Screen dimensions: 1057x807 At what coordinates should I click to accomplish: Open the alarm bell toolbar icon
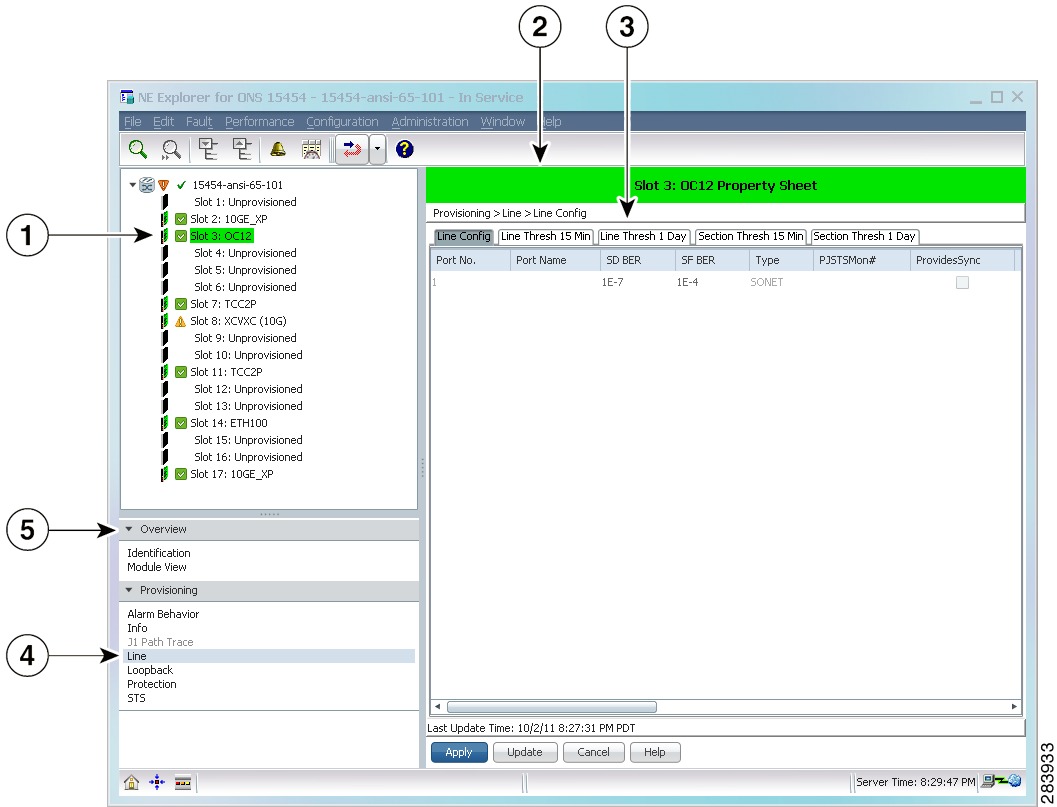[278, 149]
